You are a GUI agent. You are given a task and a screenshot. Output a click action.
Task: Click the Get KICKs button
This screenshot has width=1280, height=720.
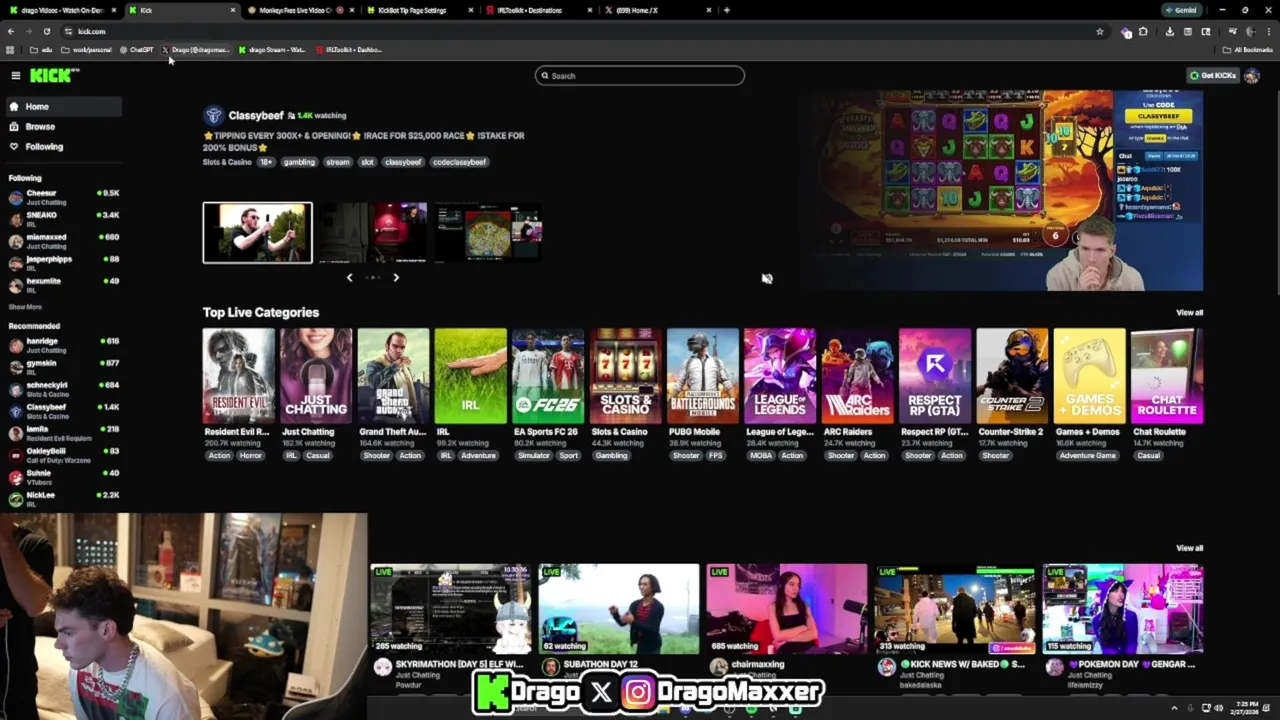pos(1212,75)
